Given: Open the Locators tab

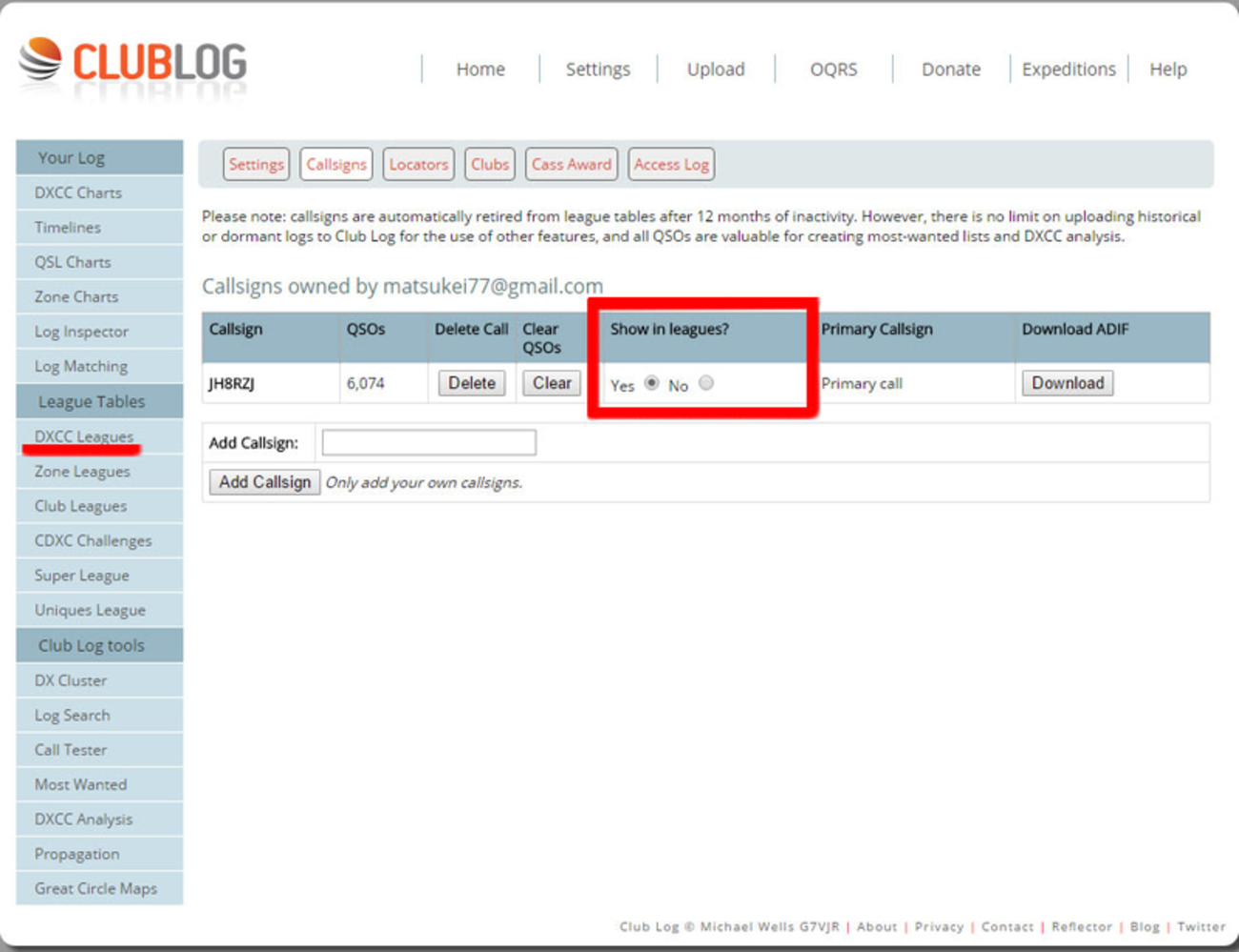Looking at the screenshot, I should click(417, 164).
